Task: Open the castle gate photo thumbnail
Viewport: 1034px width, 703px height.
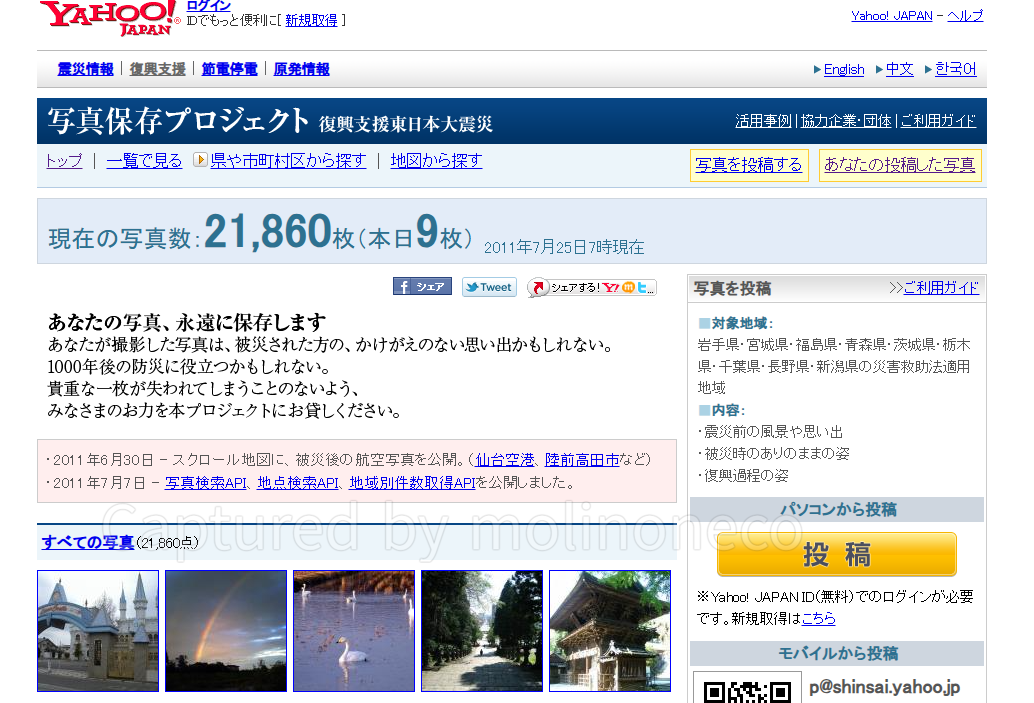Action: [x=98, y=631]
